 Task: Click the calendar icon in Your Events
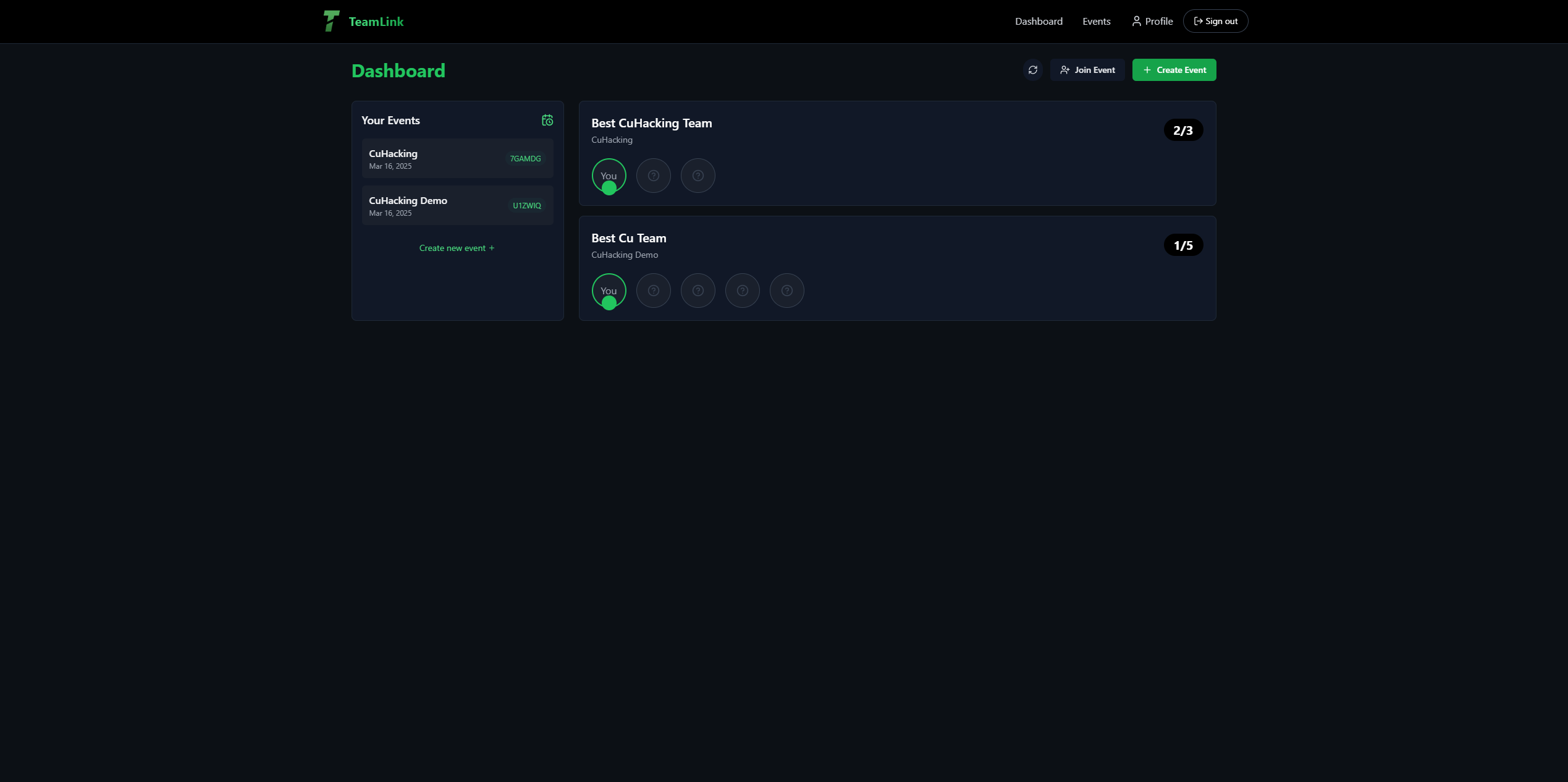[547, 121]
